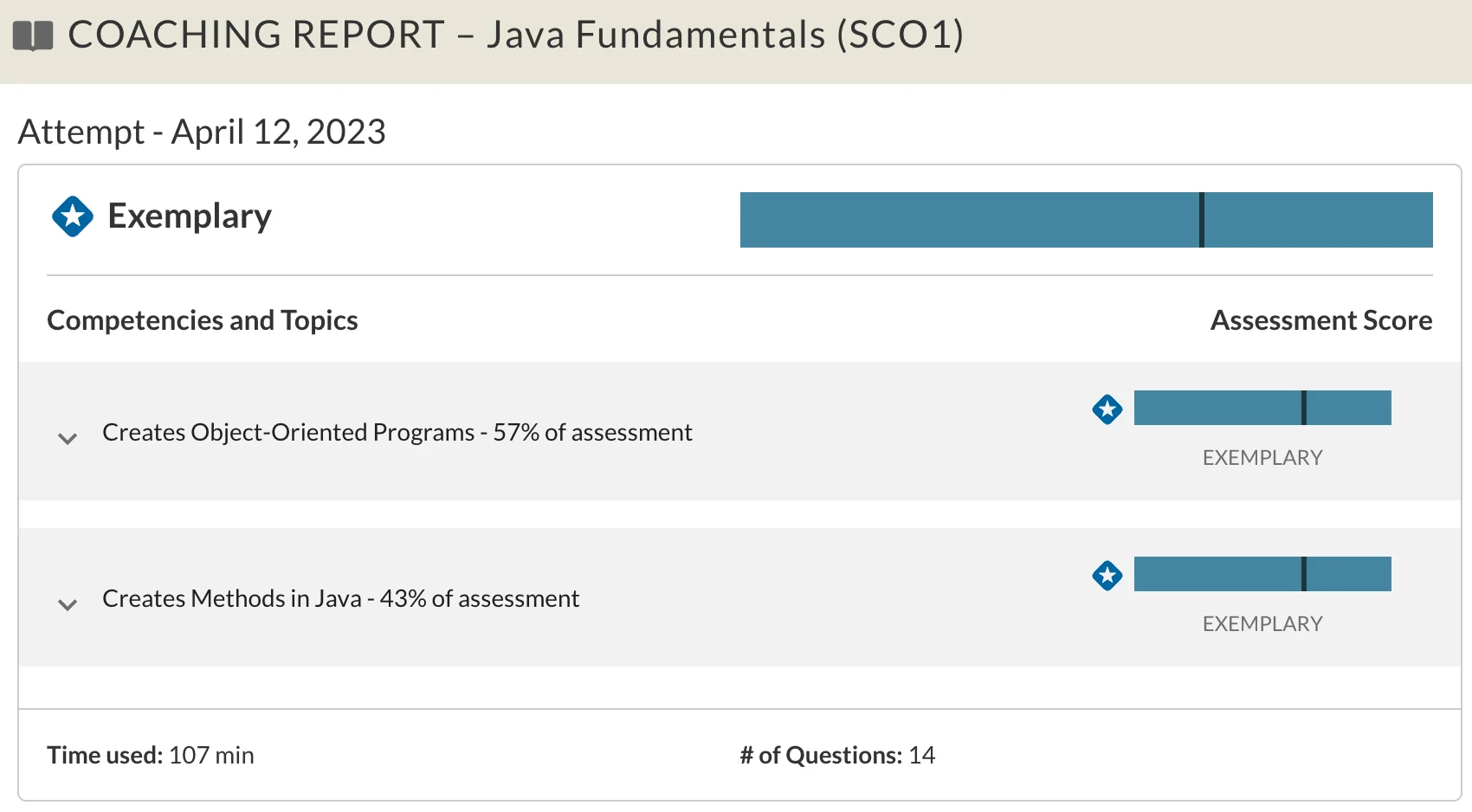
Task: Click the Object-Oriented Programs score bar
Action: coord(1217,408)
